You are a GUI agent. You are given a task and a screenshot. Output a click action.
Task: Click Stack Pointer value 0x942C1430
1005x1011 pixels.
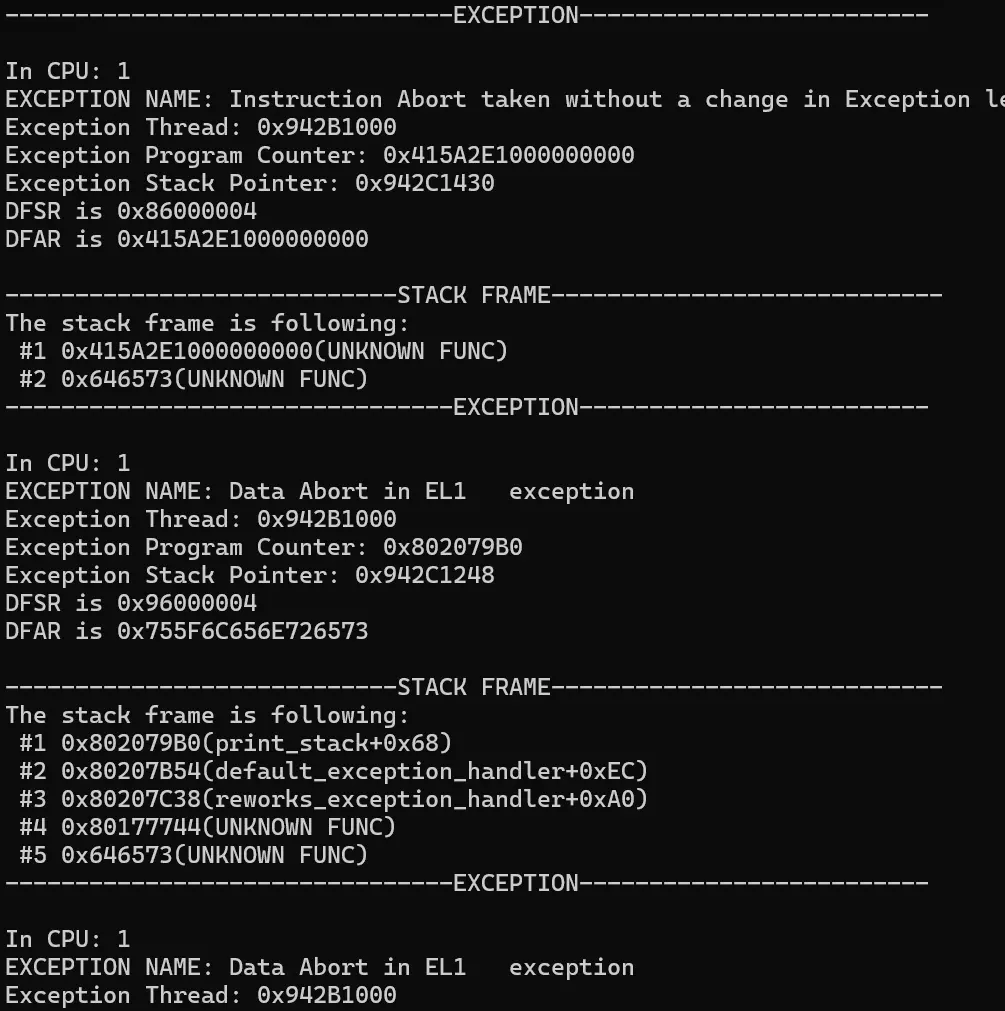[424, 183]
